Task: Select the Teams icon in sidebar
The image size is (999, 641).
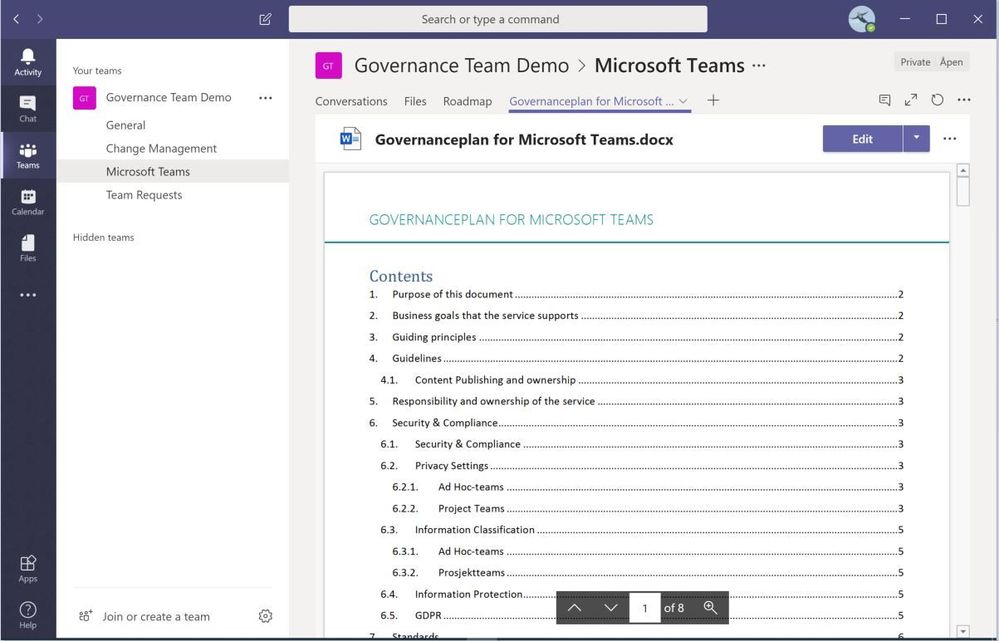Action: 27,155
